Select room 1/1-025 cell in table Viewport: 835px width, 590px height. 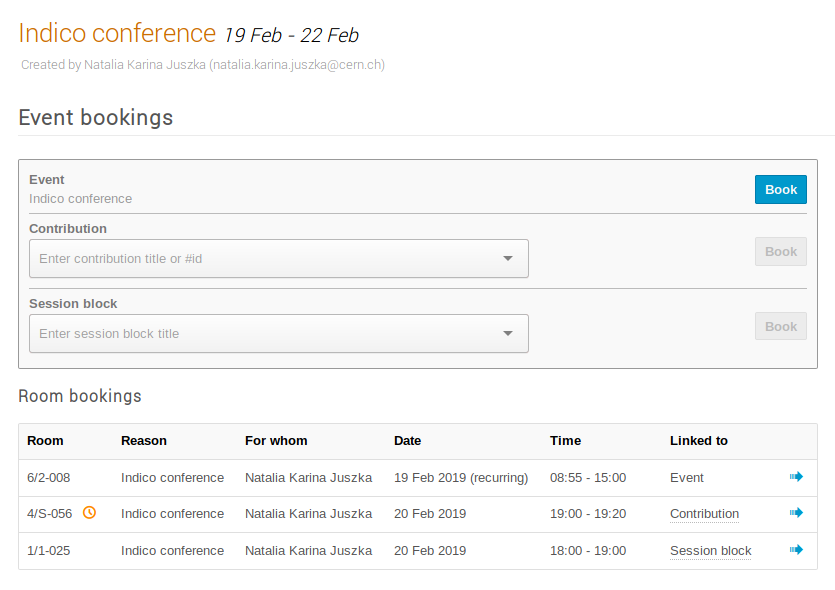point(48,551)
